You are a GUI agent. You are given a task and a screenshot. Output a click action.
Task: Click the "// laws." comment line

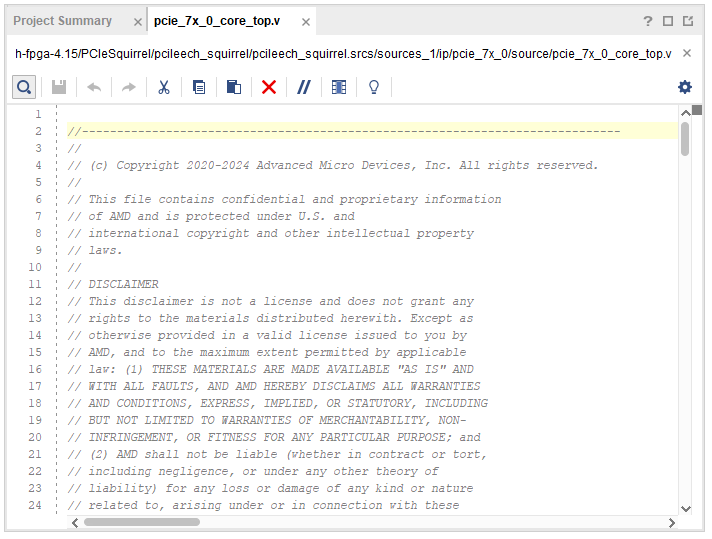pyautogui.click(x=95, y=250)
